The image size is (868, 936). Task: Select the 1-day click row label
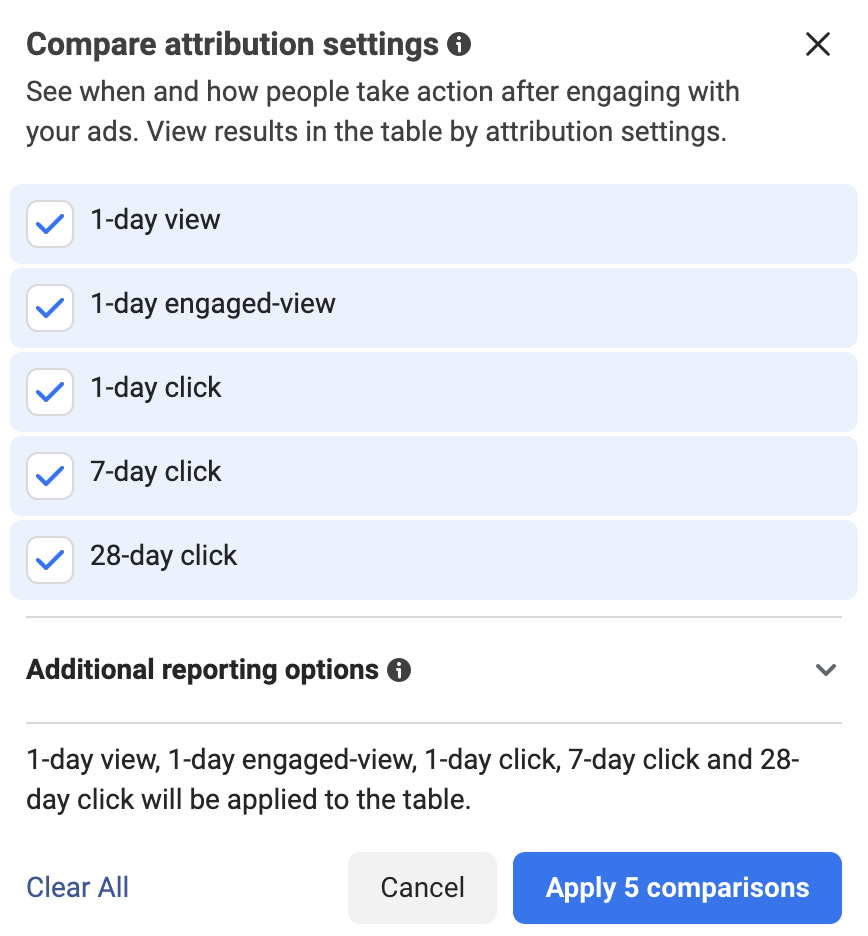(156, 387)
